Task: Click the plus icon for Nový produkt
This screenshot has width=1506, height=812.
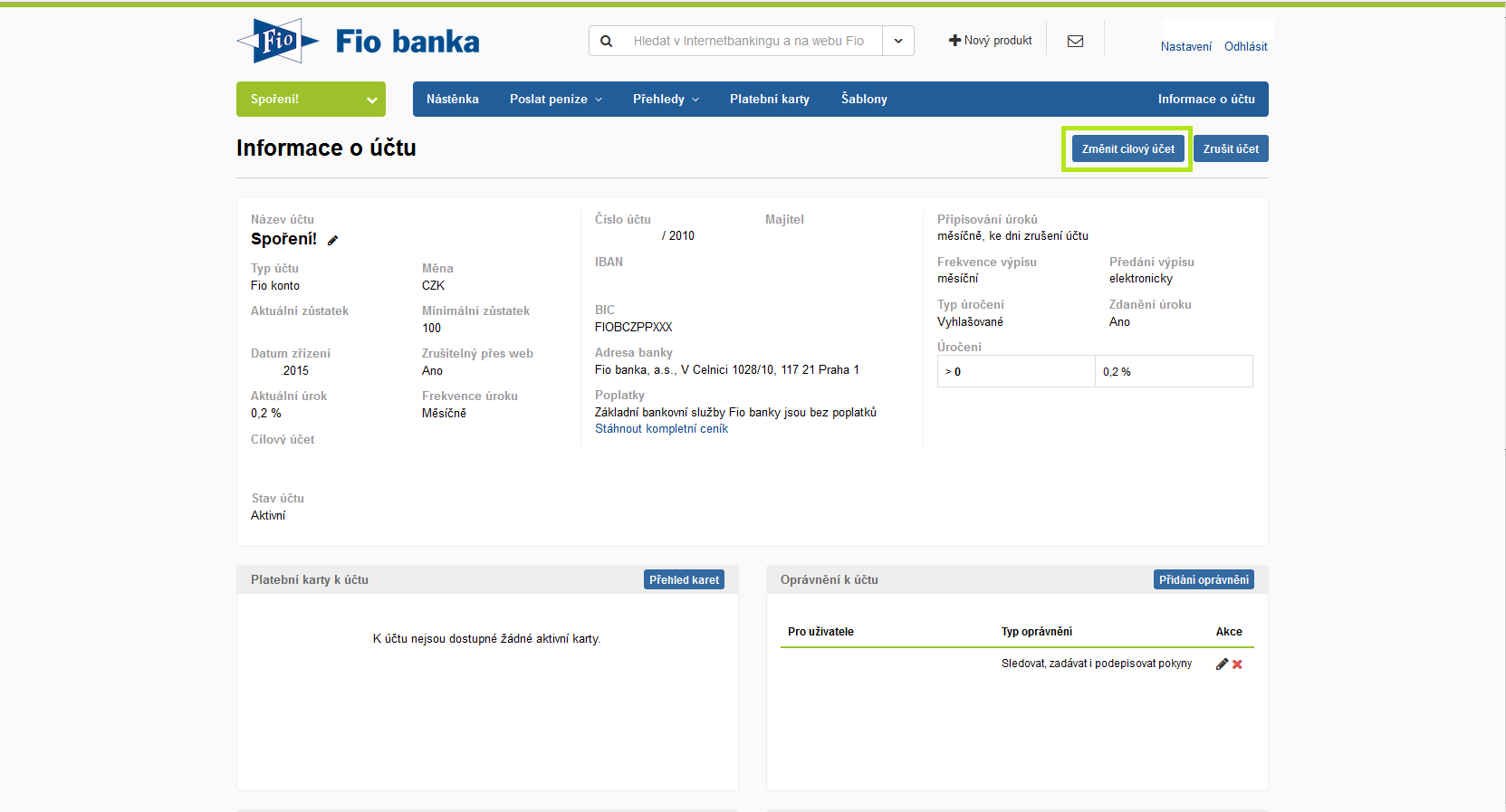Action: (954, 40)
